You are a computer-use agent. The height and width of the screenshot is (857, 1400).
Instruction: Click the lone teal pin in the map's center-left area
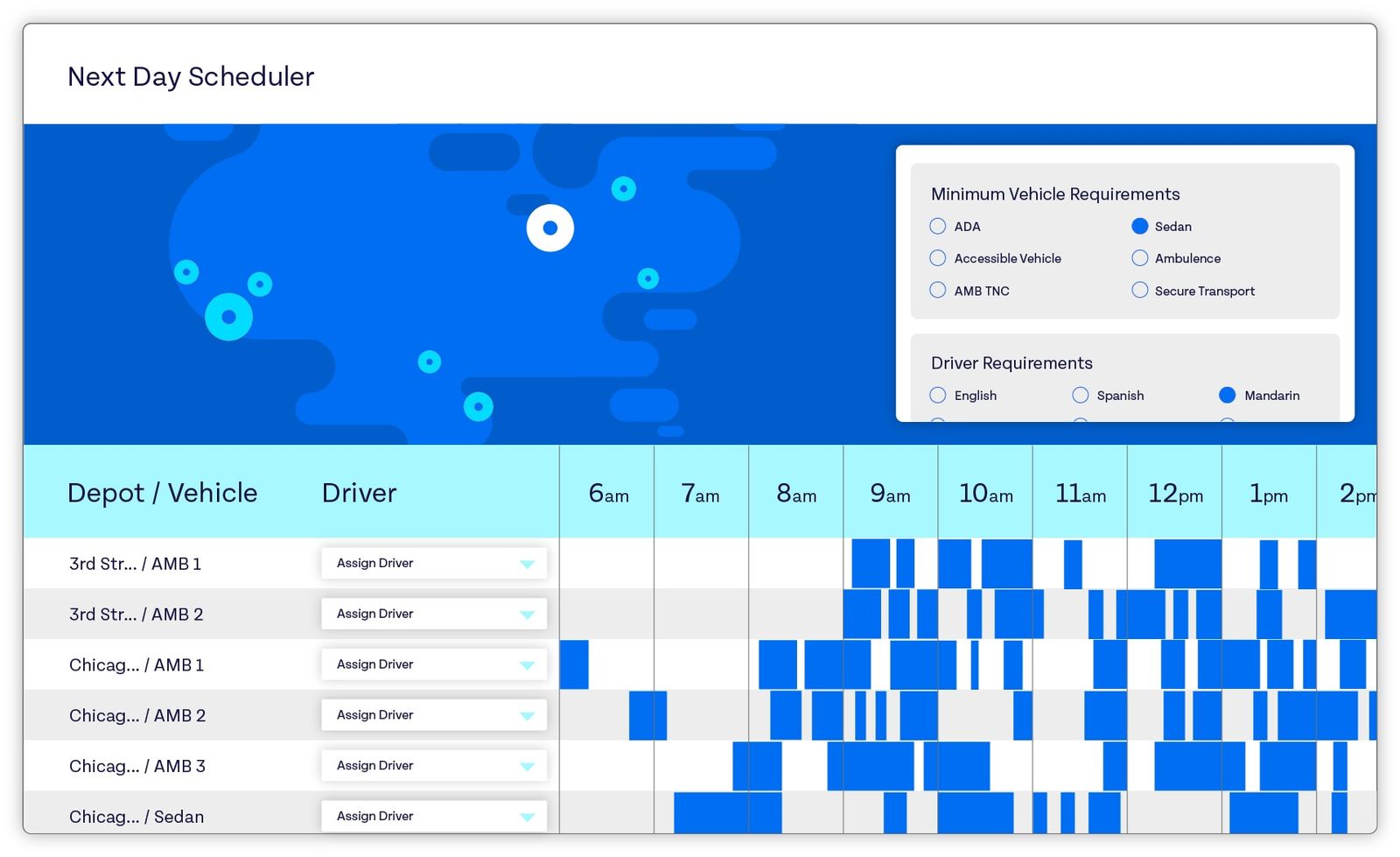pyautogui.click(x=429, y=361)
